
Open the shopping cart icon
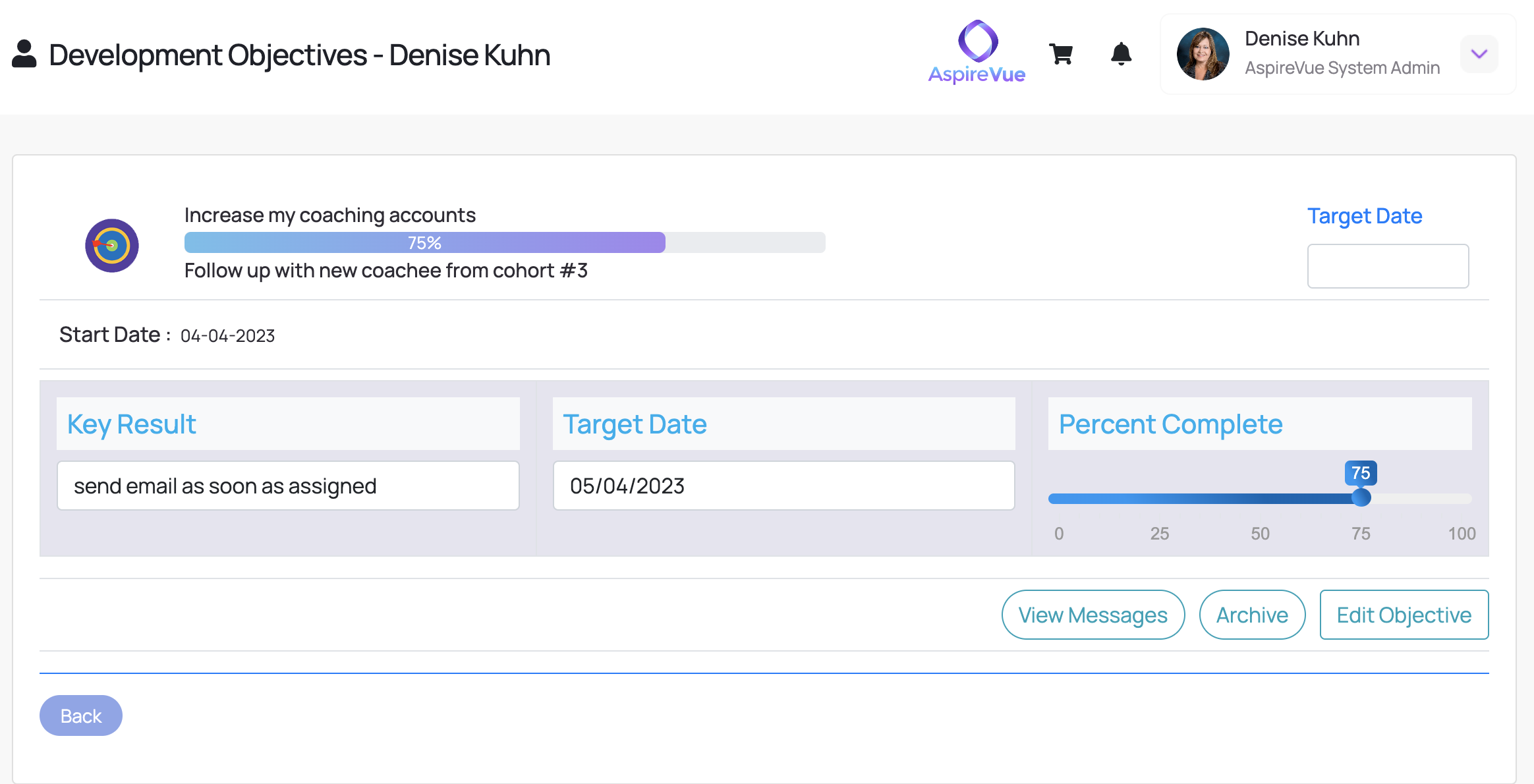tap(1061, 54)
